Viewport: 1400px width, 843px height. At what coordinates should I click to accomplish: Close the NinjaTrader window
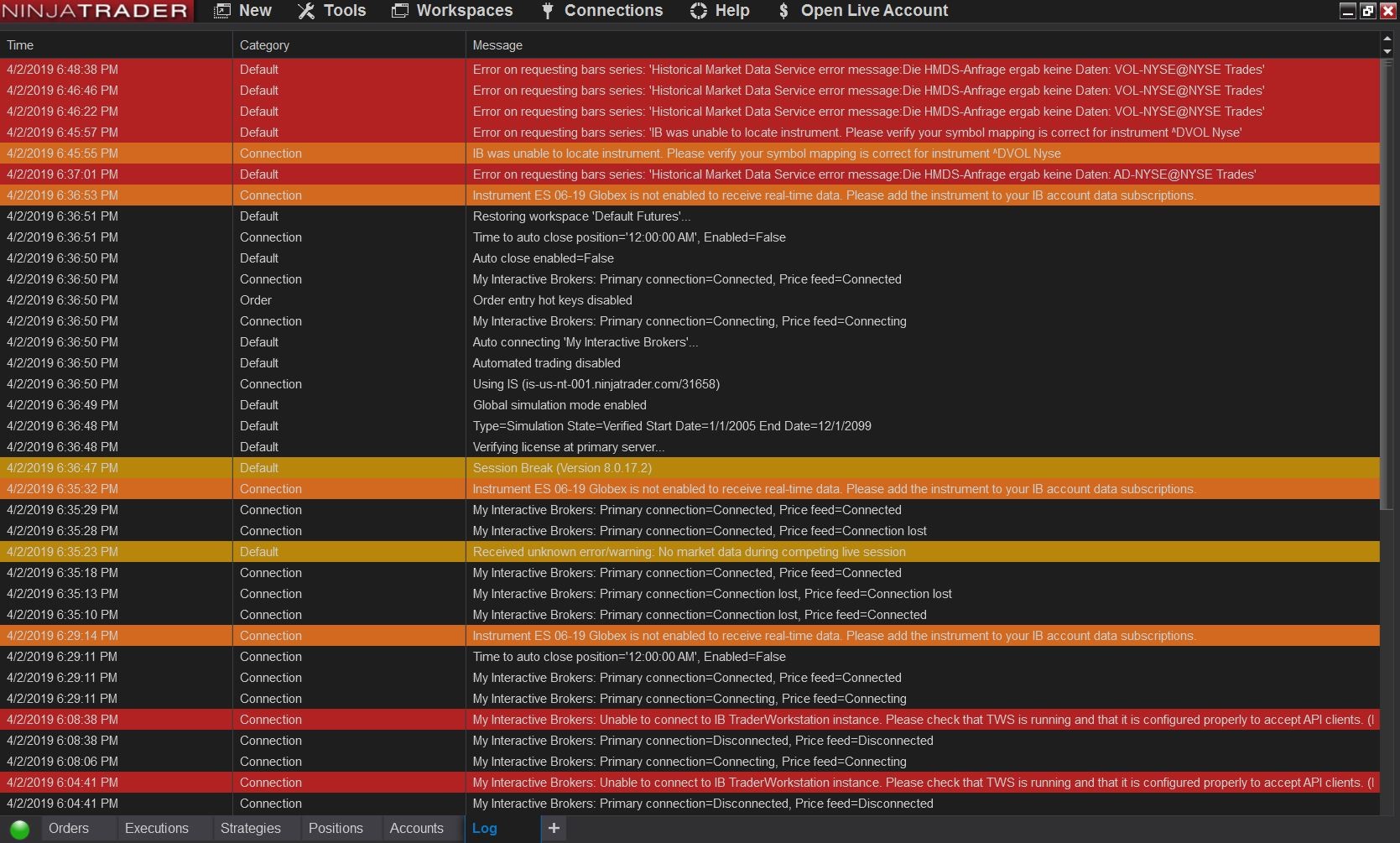point(1388,11)
